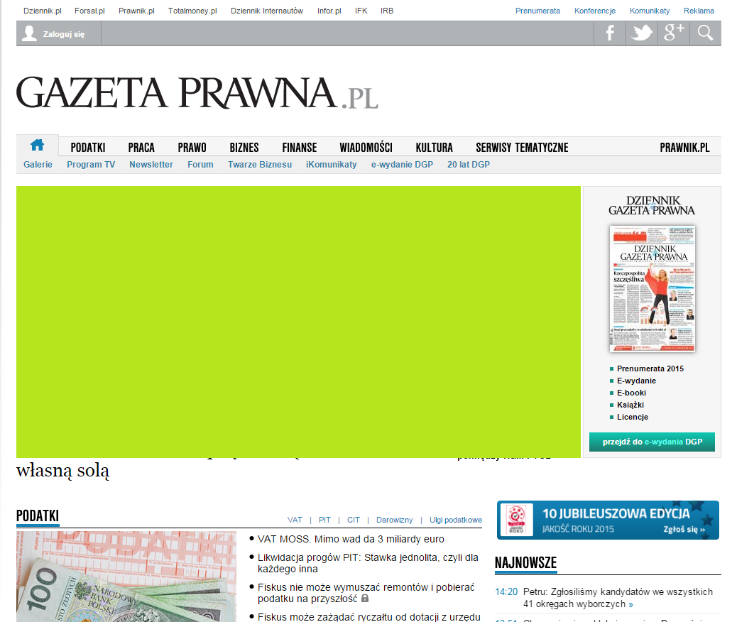The height and width of the screenshot is (622, 732).
Task: Open the Galerie sub-navigation link
Action: pos(38,164)
